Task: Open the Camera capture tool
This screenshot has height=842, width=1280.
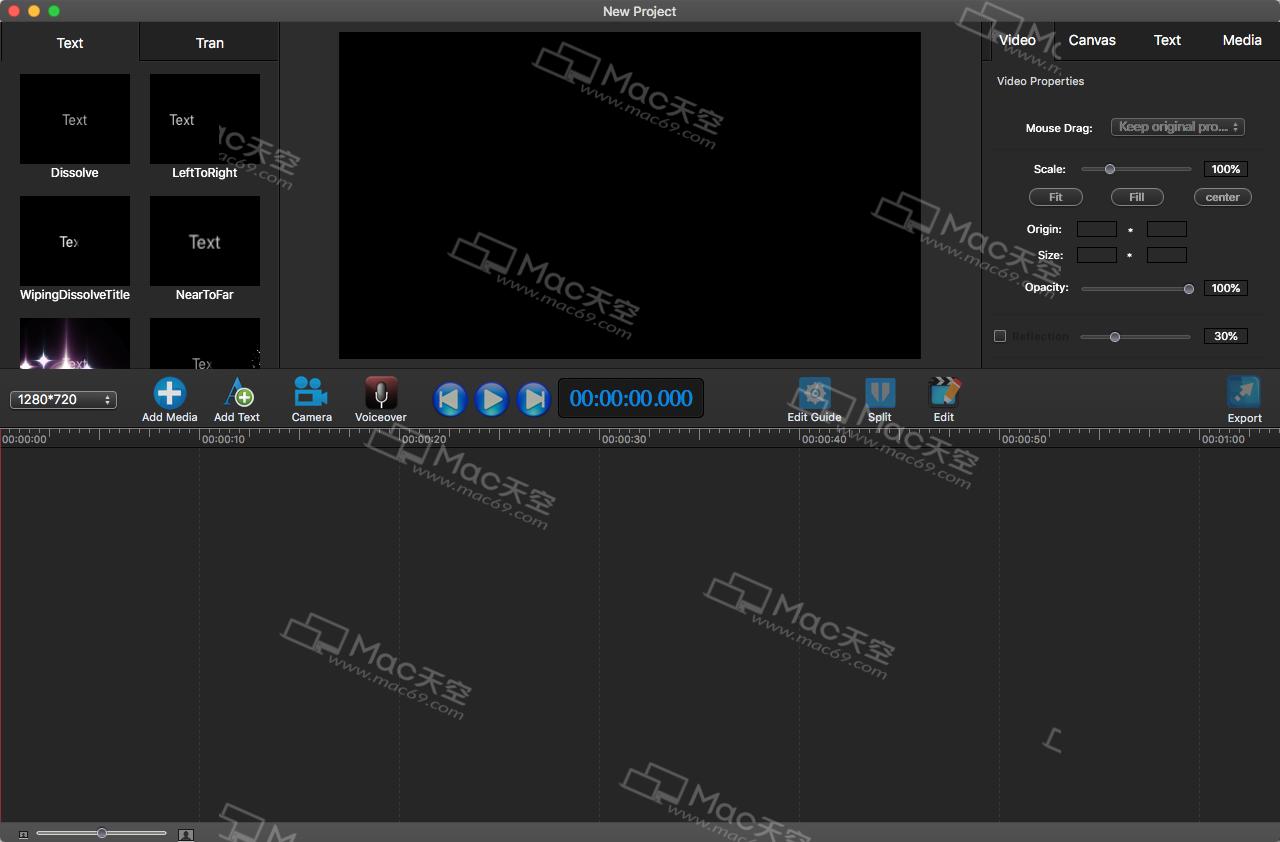Action: [x=310, y=392]
